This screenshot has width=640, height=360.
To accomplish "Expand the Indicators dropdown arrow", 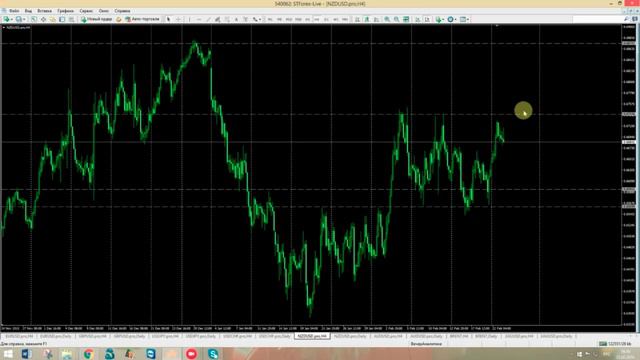I will tap(444, 19).
